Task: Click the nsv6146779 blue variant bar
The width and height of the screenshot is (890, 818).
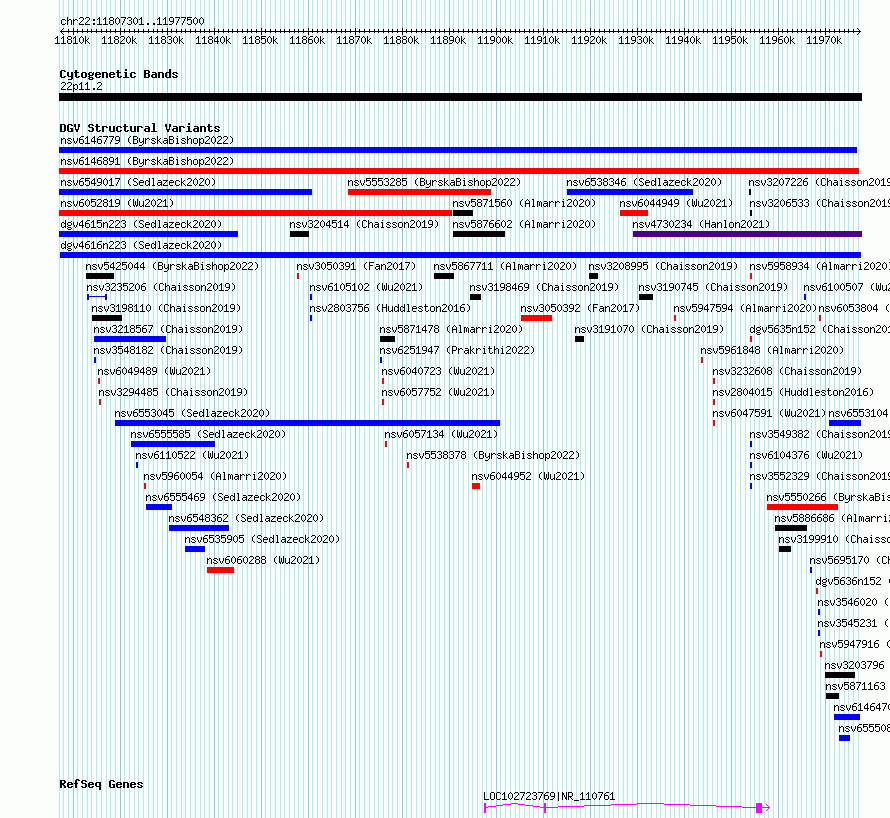Action: click(x=457, y=150)
